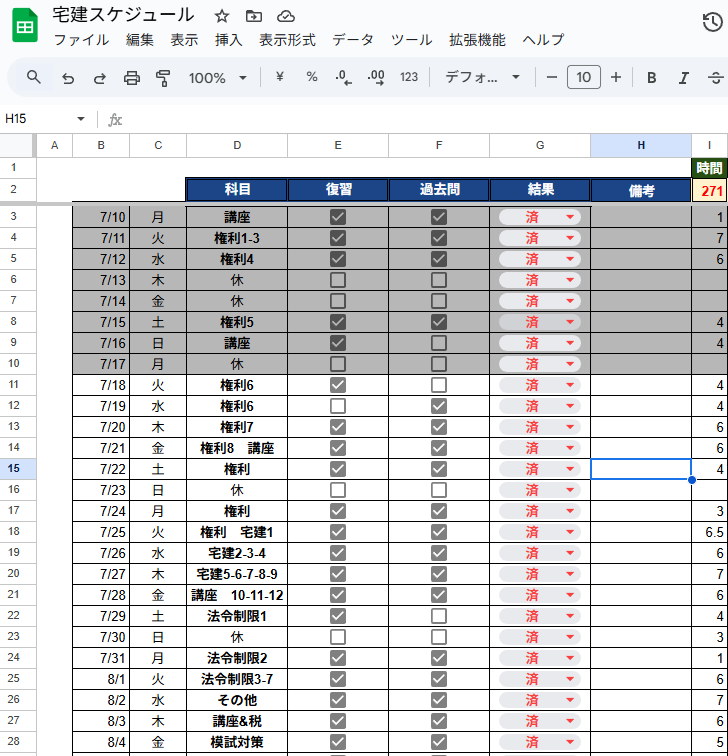Increase font size with plus button
This screenshot has height=756, width=728.
[x=616, y=78]
